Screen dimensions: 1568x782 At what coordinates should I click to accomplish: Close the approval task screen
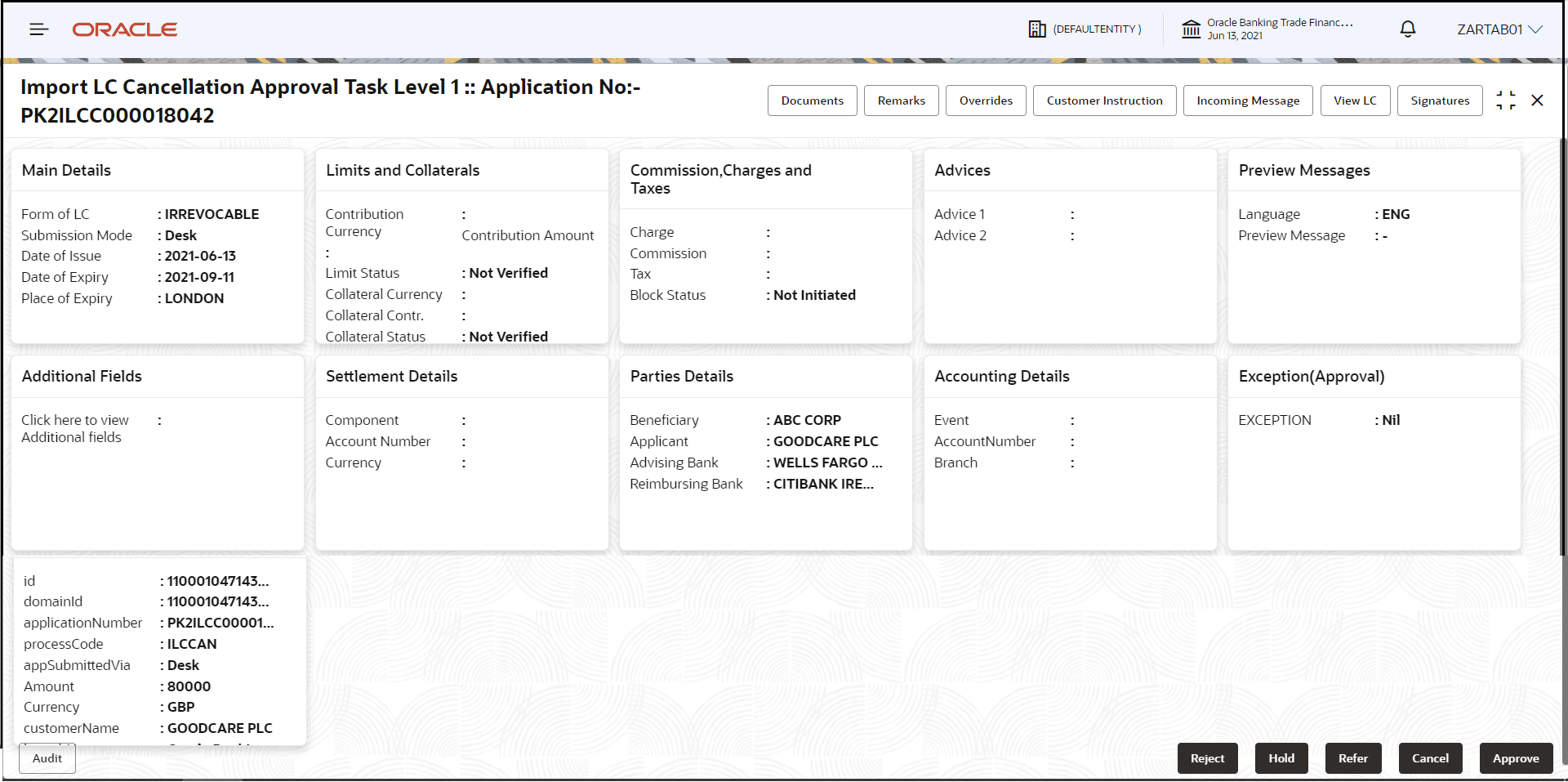pyautogui.click(x=1538, y=100)
